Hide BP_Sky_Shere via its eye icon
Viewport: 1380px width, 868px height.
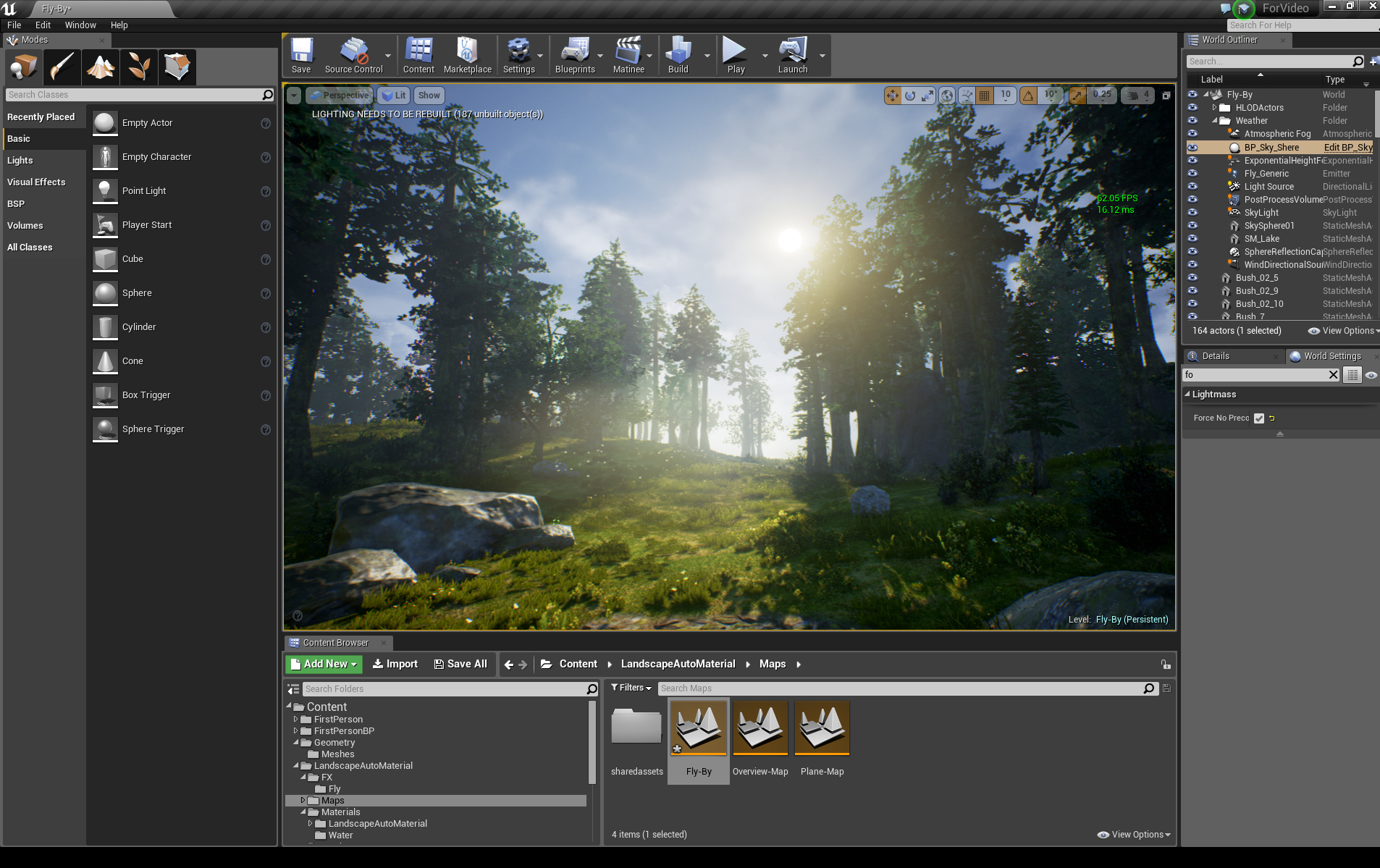1192,148
